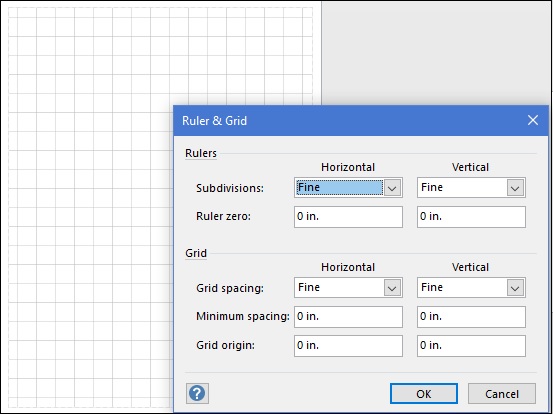553x414 pixels.
Task: Open Vertical Grid spacing dropdown arrow
Action: coord(515,288)
